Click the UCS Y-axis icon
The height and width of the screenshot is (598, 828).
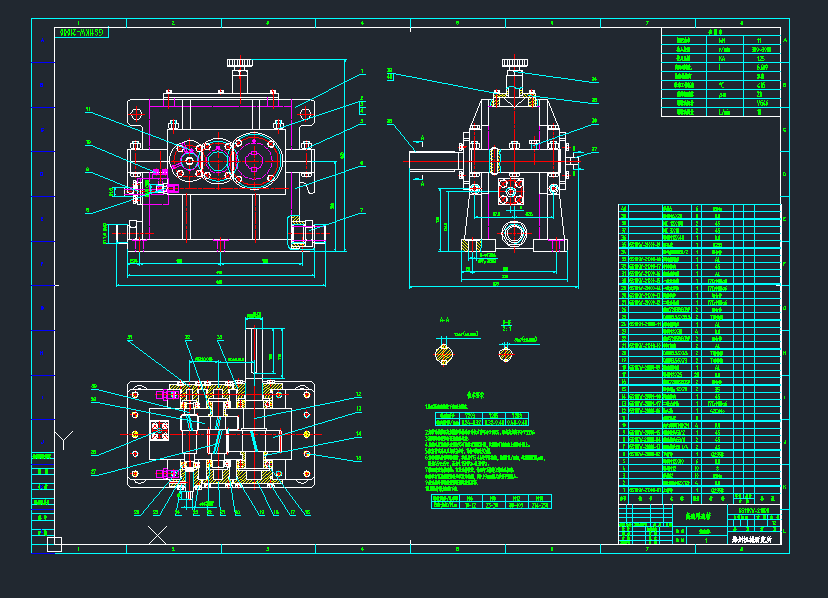click(64, 440)
